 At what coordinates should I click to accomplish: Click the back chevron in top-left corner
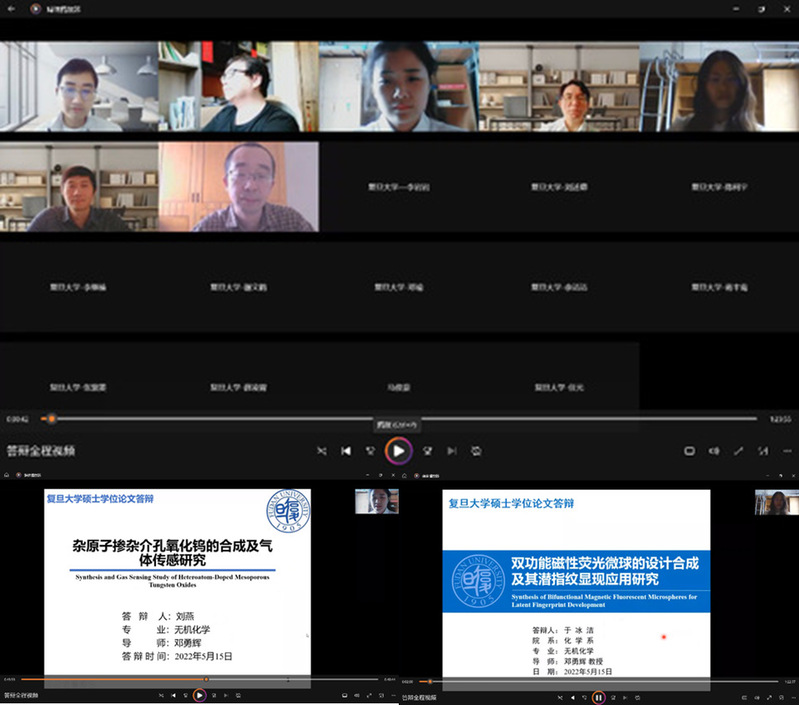click(11, 8)
